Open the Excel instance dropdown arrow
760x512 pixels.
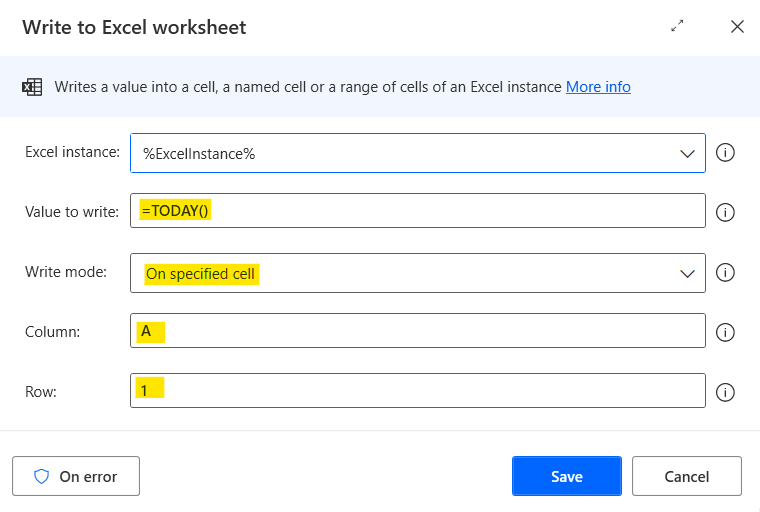[687, 153]
